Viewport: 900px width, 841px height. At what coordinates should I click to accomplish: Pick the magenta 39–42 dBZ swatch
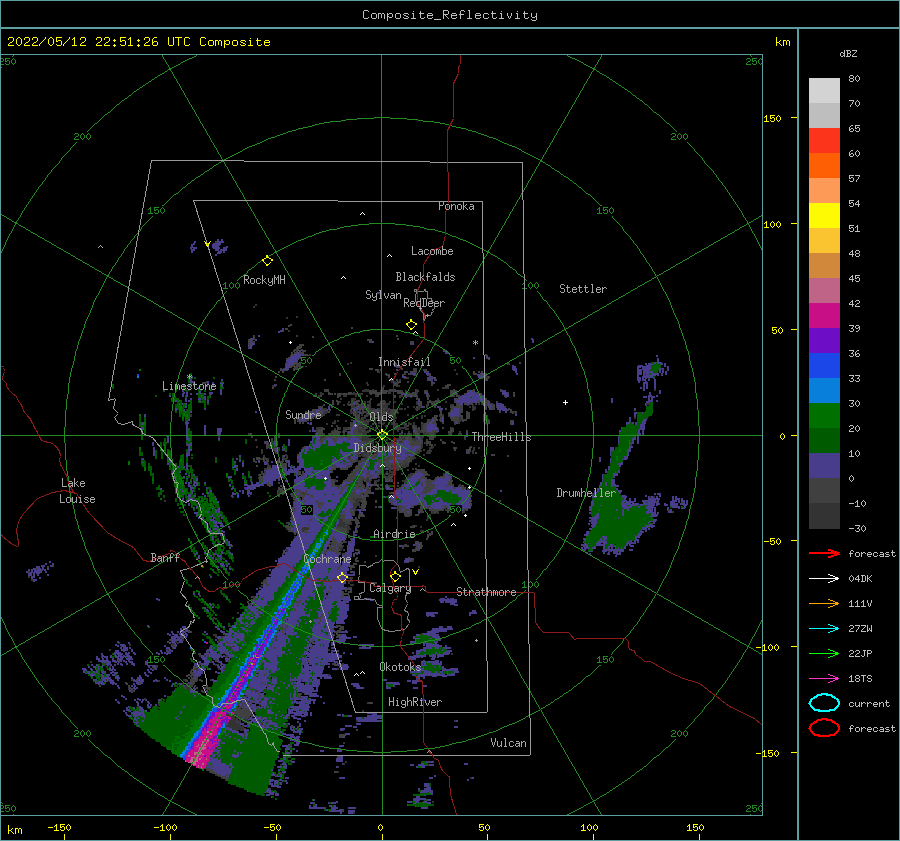tap(824, 316)
